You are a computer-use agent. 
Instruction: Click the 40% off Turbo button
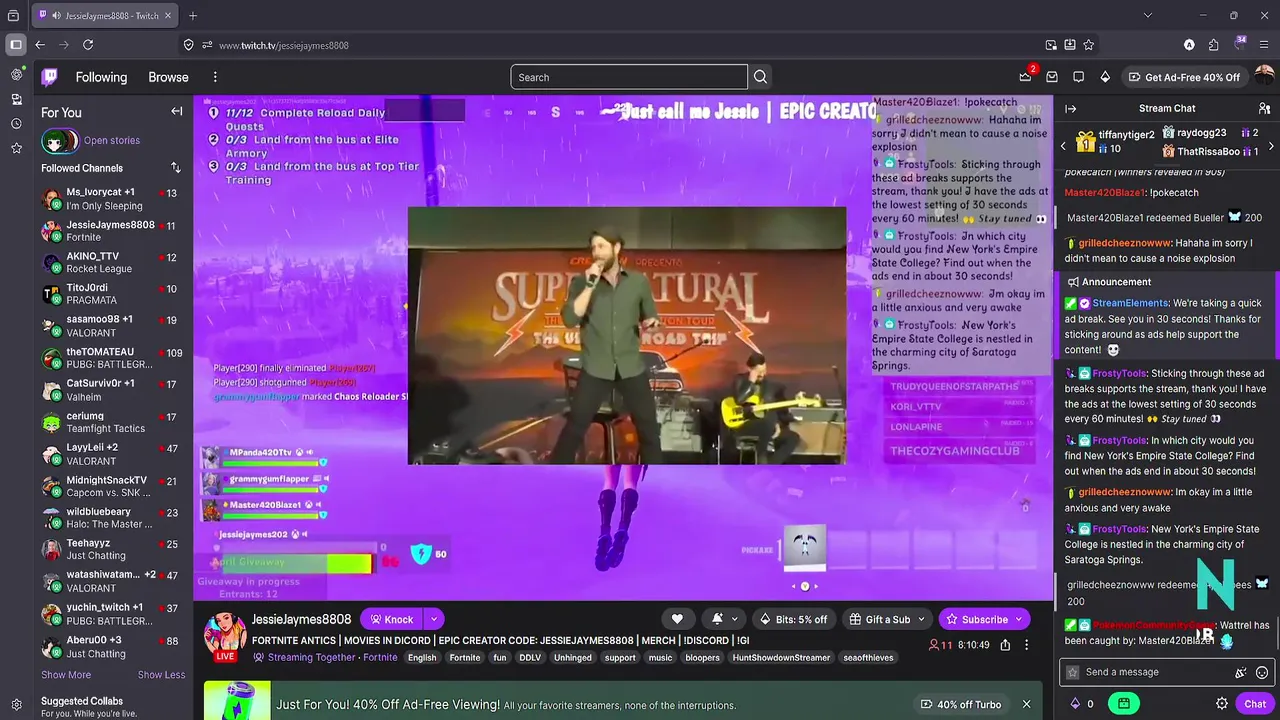coord(960,704)
